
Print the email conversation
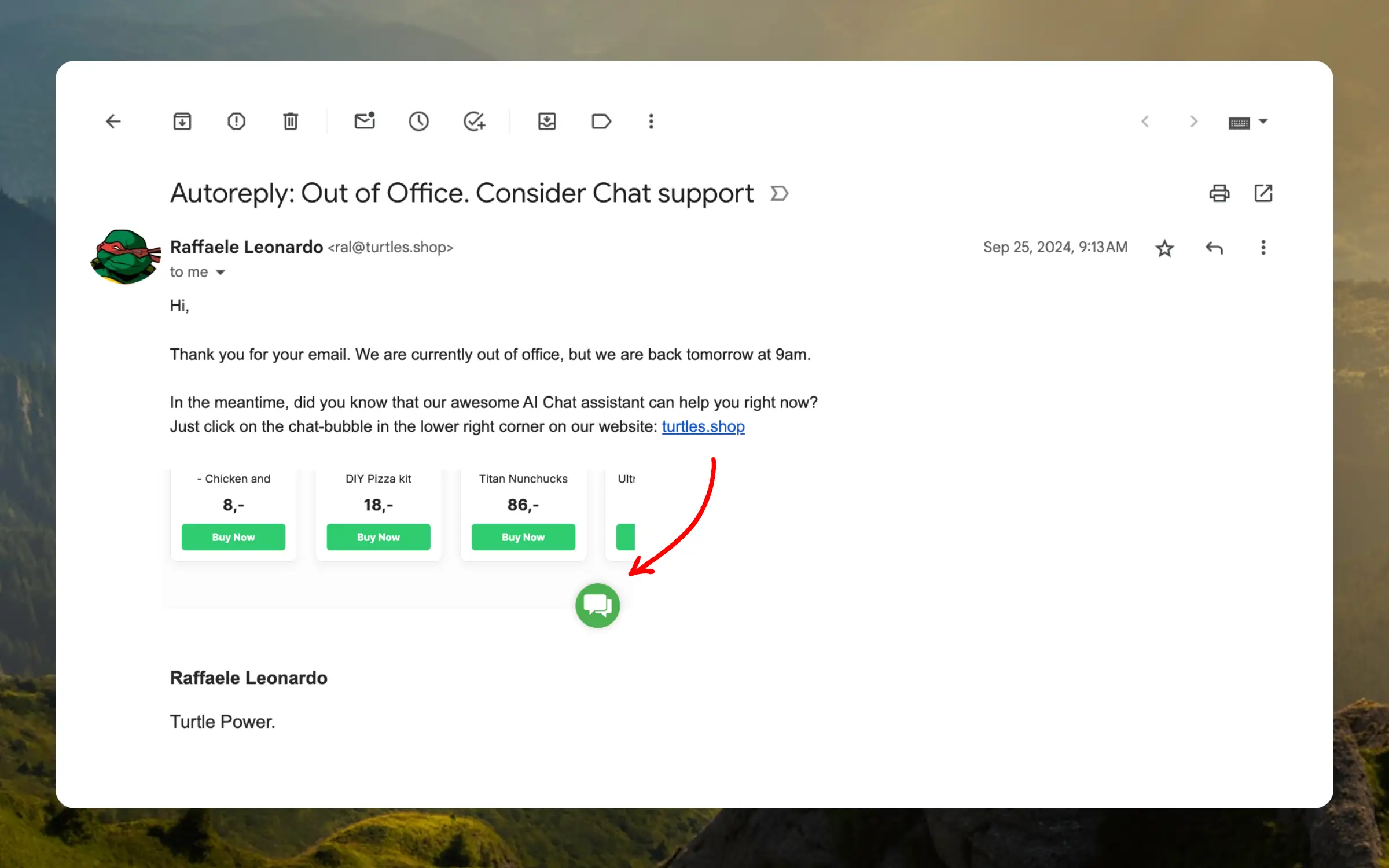tap(1219, 193)
